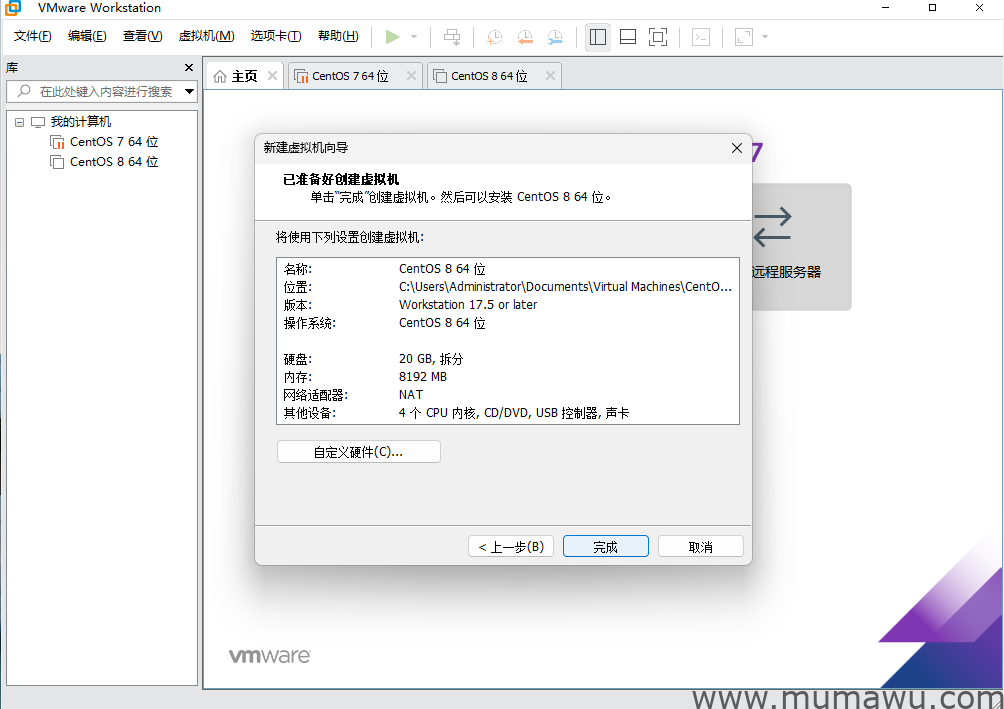
Task: Click the 上一步(B) back button
Action: pos(510,547)
